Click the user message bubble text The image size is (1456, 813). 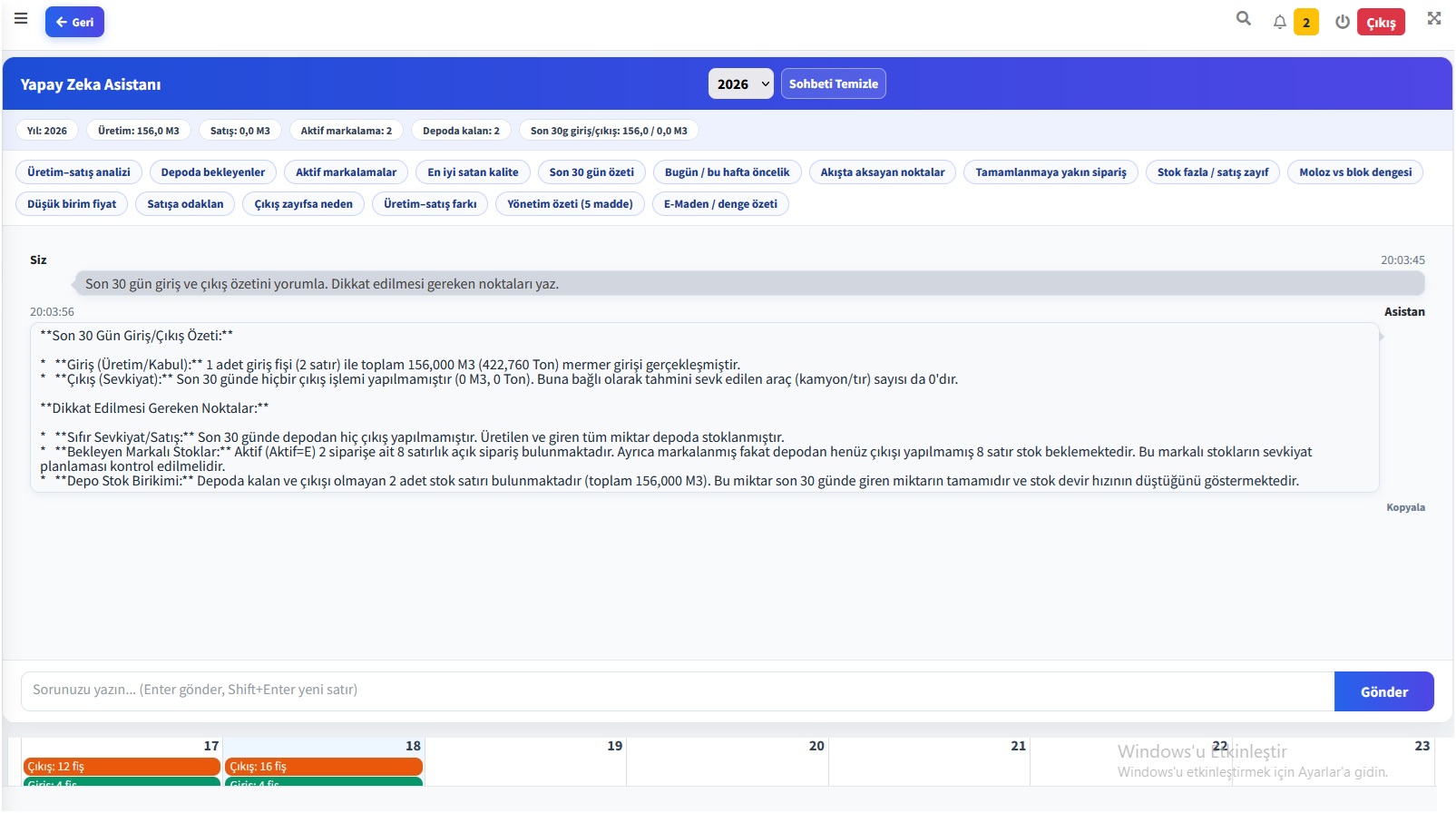(x=322, y=284)
